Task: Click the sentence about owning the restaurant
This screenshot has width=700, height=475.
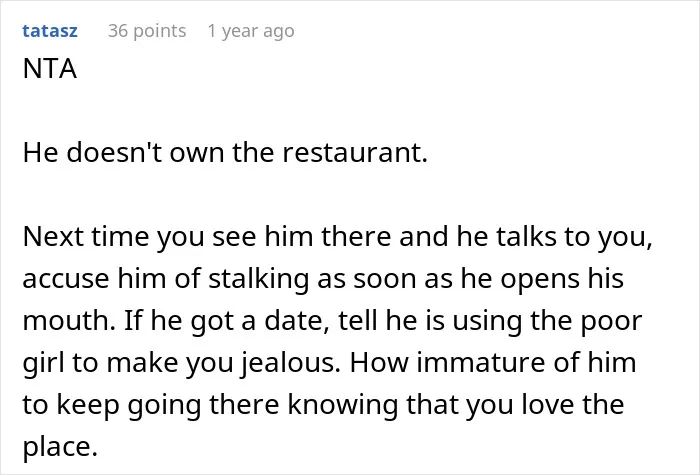Action: pyautogui.click(x=225, y=152)
